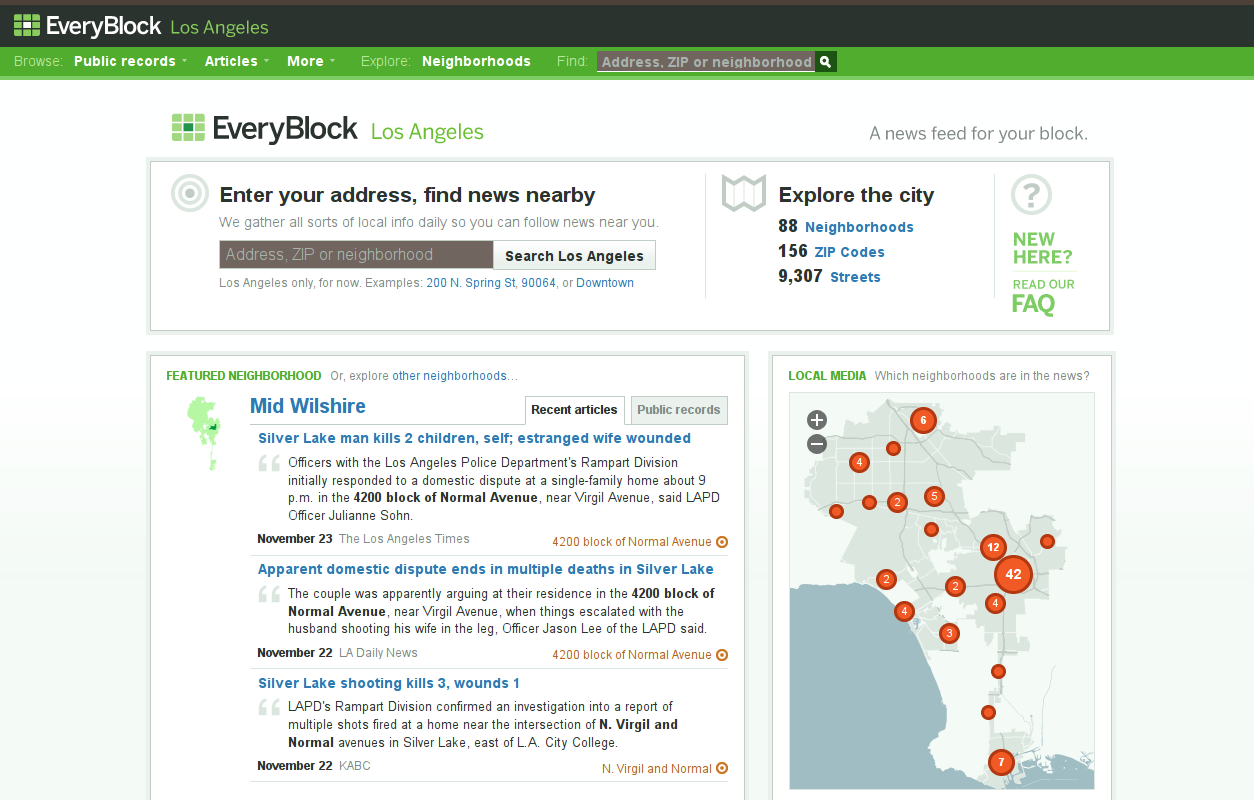1254x800 pixels.
Task: Click The Los Angeles Times source text
Action: 404,539
